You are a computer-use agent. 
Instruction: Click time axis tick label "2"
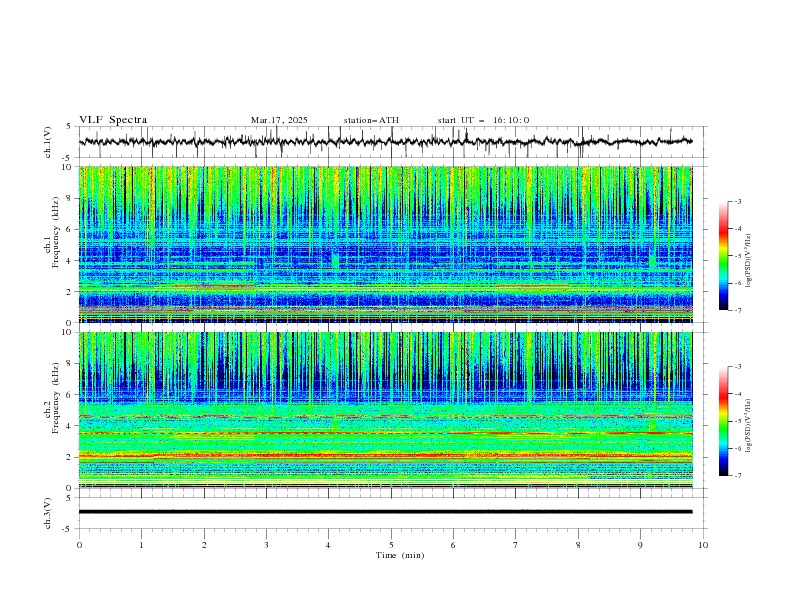point(204,545)
